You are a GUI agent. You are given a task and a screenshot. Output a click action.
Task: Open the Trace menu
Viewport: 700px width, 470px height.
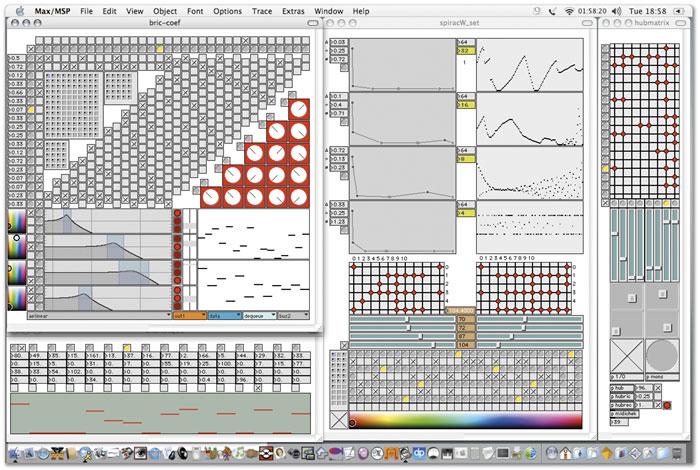262,11
